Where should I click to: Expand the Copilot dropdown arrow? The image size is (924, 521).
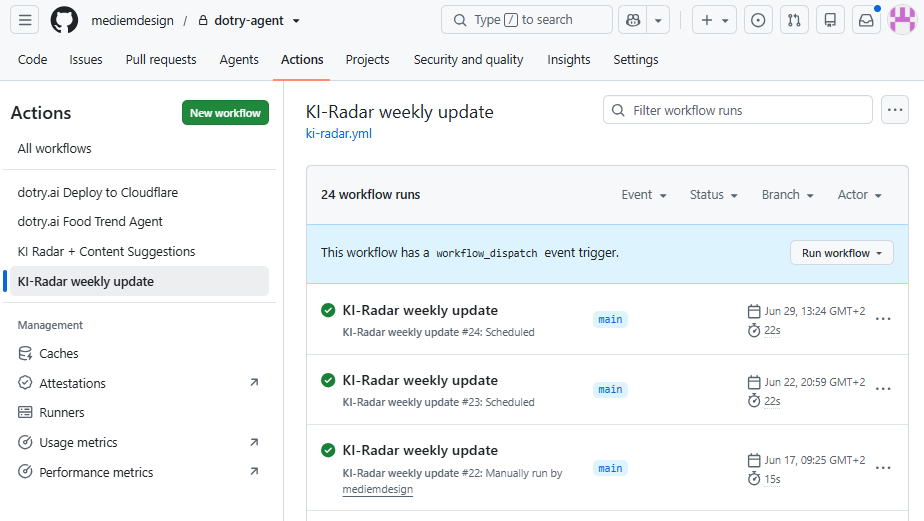pos(658,20)
